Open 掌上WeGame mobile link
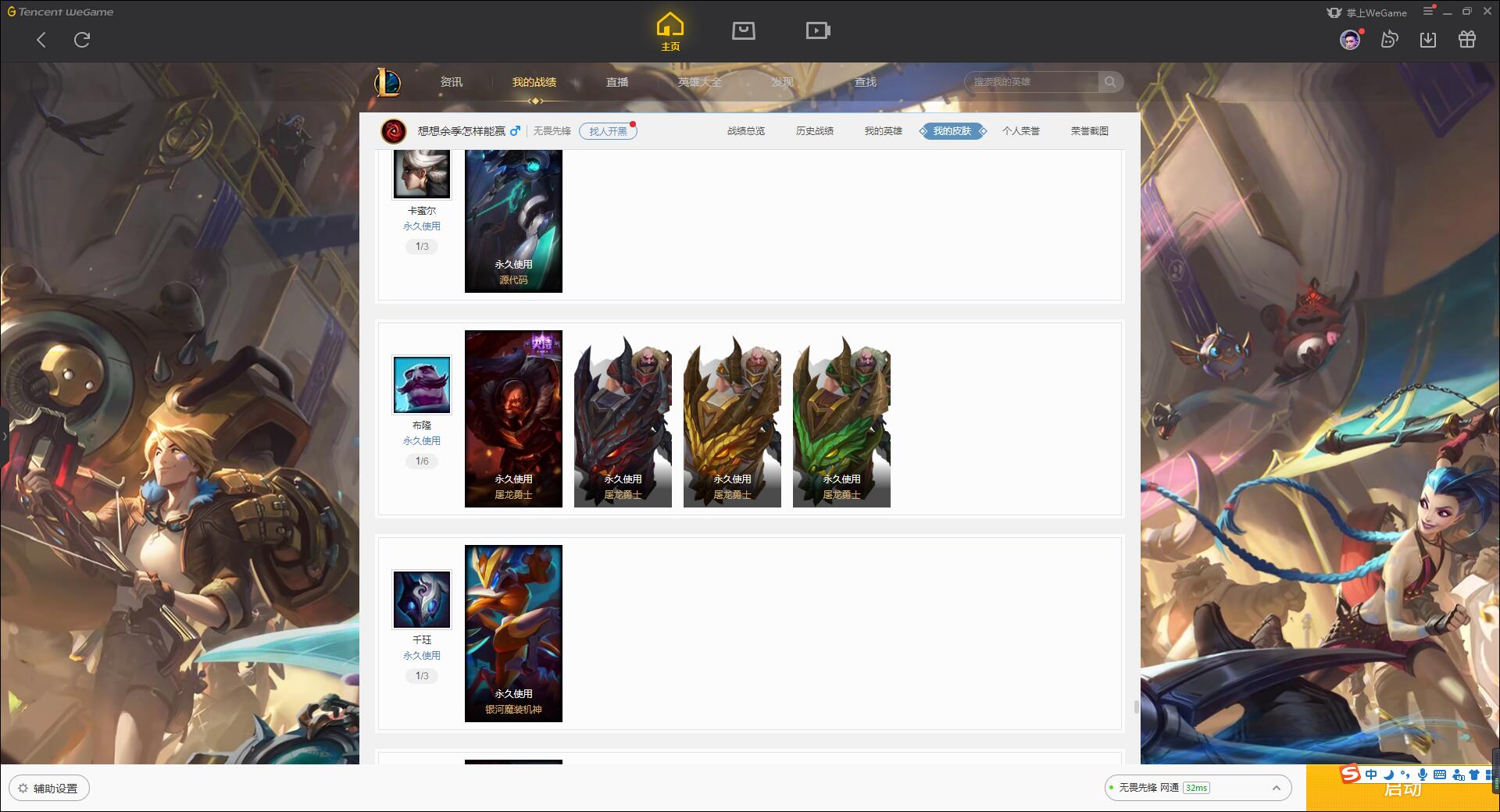Image resolution: width=1500 pixels, height=812 pixels. (1367, 12)
